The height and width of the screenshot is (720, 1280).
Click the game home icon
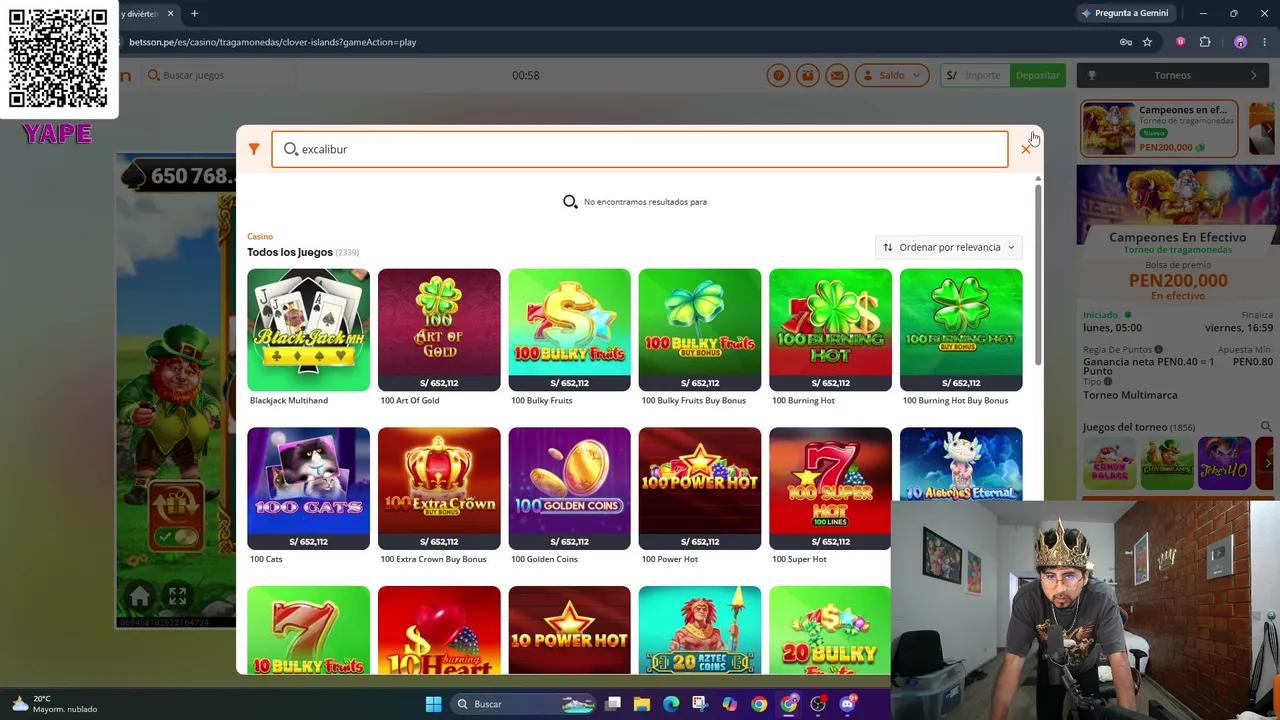point(140,596)
